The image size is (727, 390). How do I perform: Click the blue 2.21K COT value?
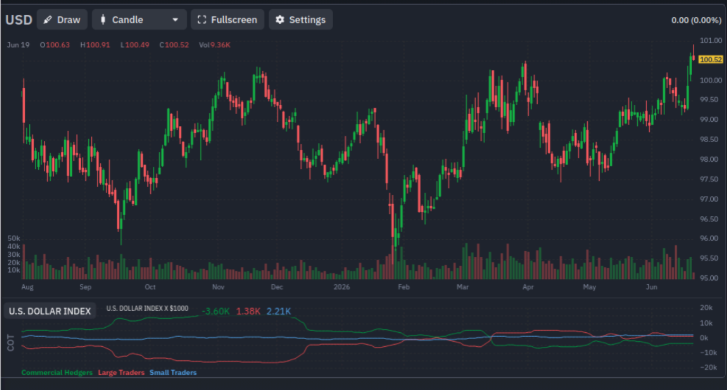[x=279, y=311]
